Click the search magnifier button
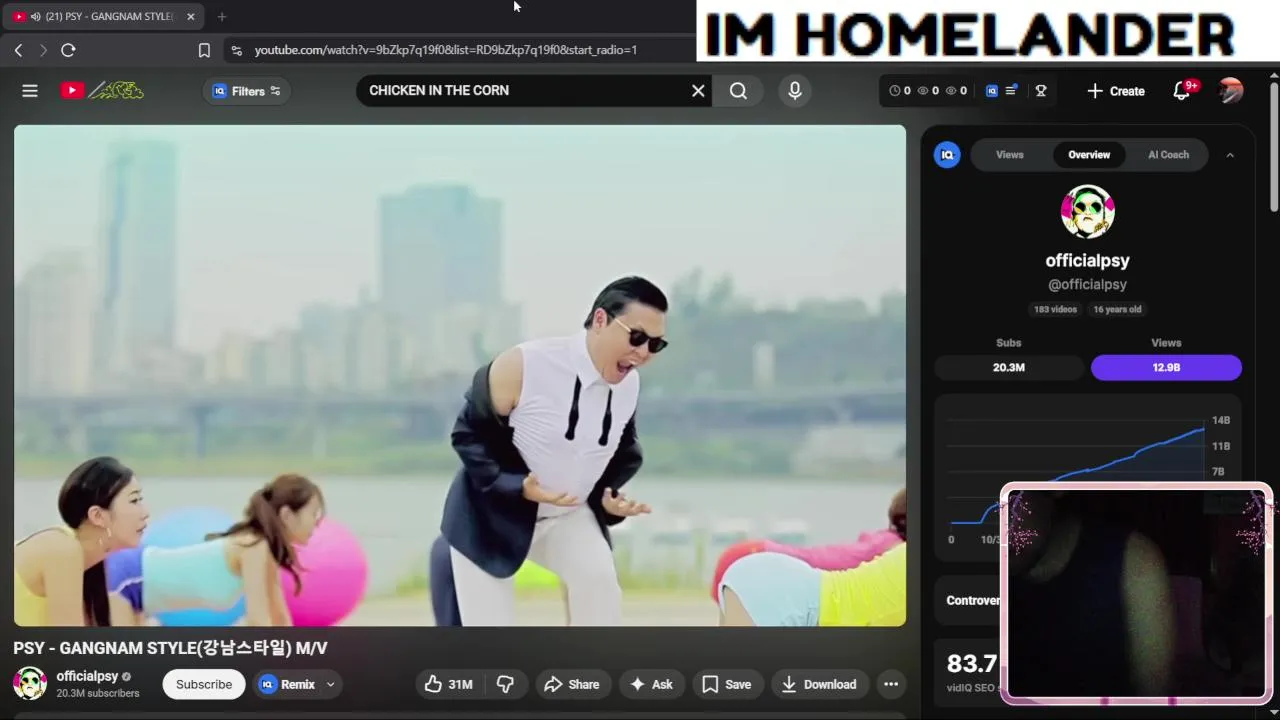The image size is (1280, 720). 738,91
